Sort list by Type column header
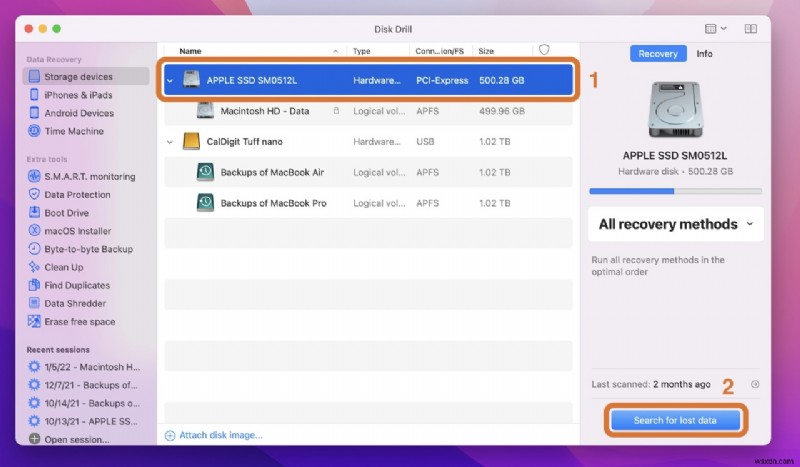800x467 pixels. pyautogui.click(x=361, y=51)
